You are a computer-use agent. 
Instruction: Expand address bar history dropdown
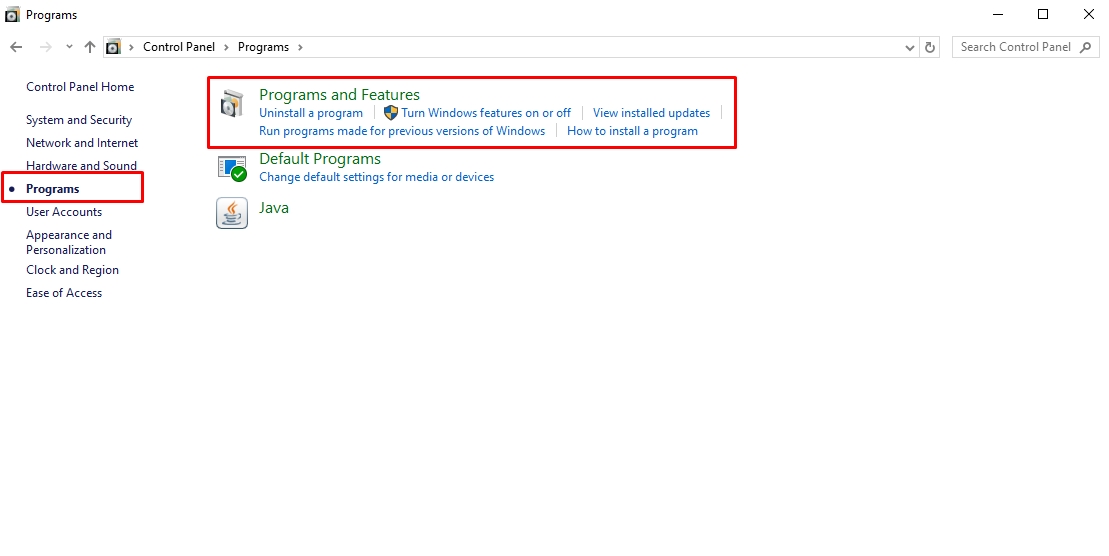point(910,47)
